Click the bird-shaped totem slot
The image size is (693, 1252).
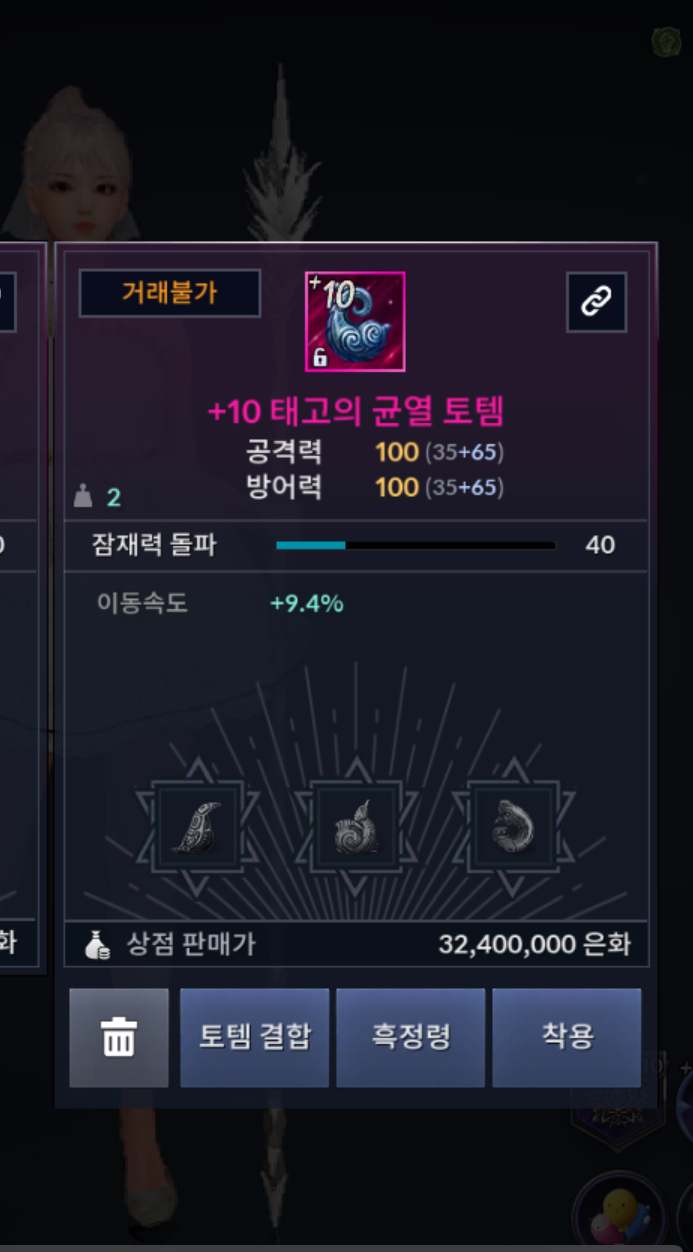[197, 827]
